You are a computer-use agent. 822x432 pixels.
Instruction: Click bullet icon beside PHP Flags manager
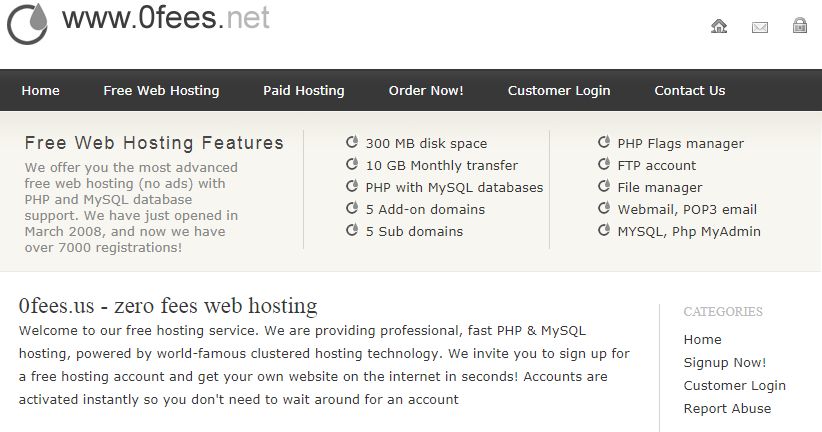[604, 142]
